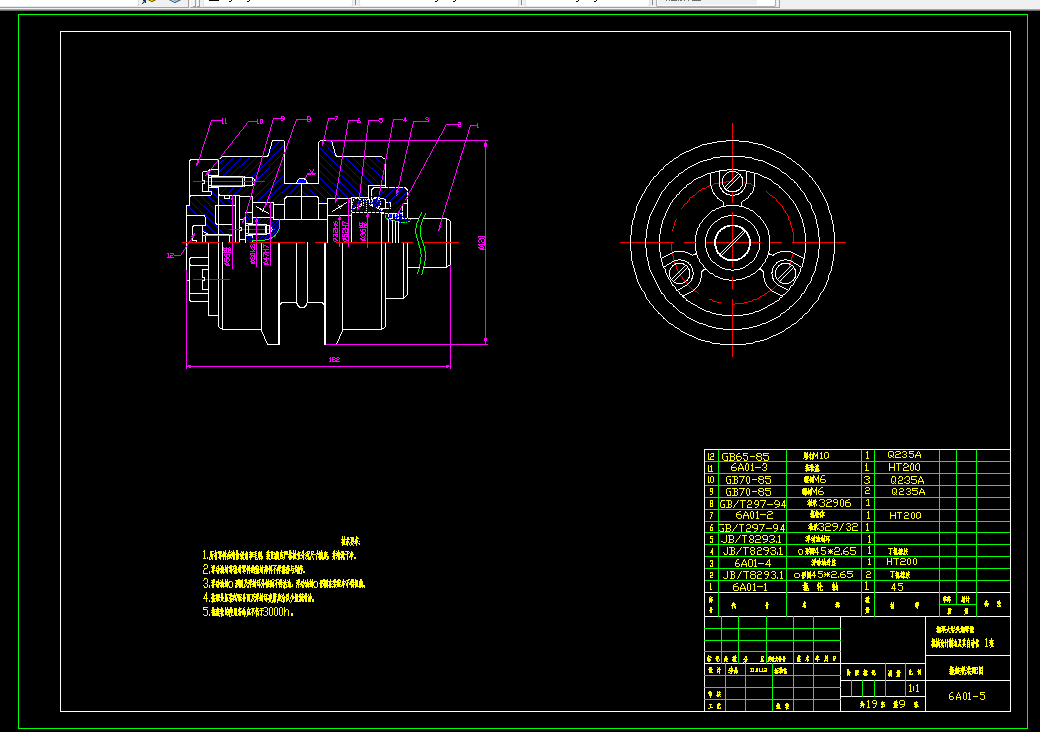
Task: Select GB70-85 in parts list row 10
Action: [748, 479]
